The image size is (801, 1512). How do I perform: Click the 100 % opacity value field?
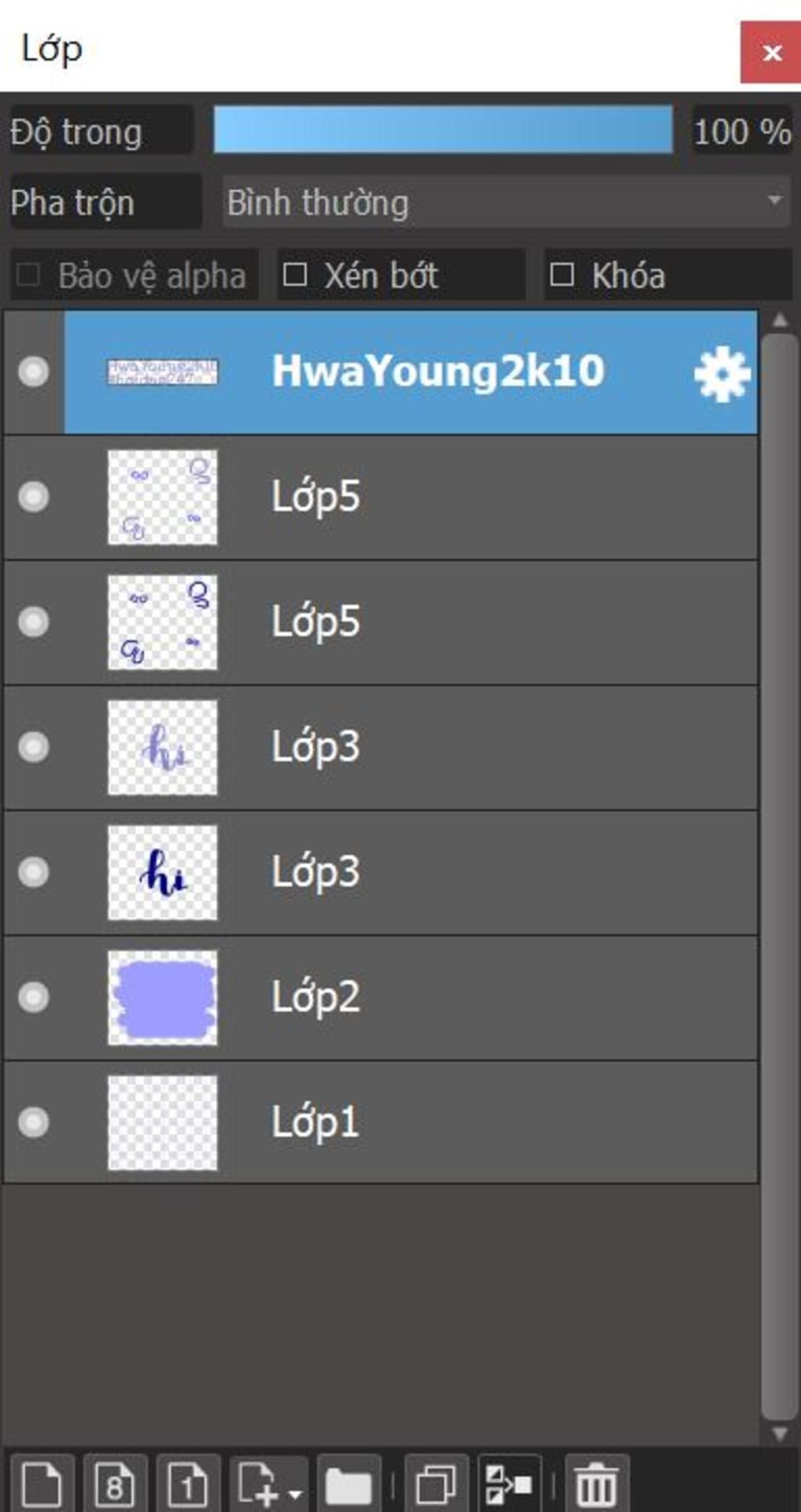(742, 131)
